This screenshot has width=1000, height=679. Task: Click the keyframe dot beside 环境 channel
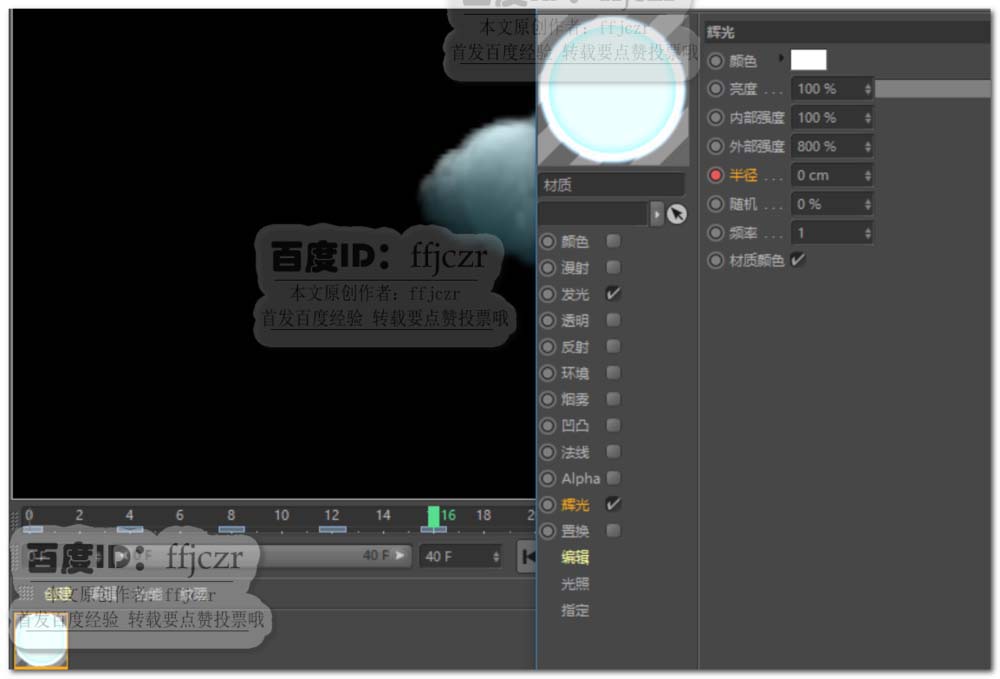tap(548, 373)
